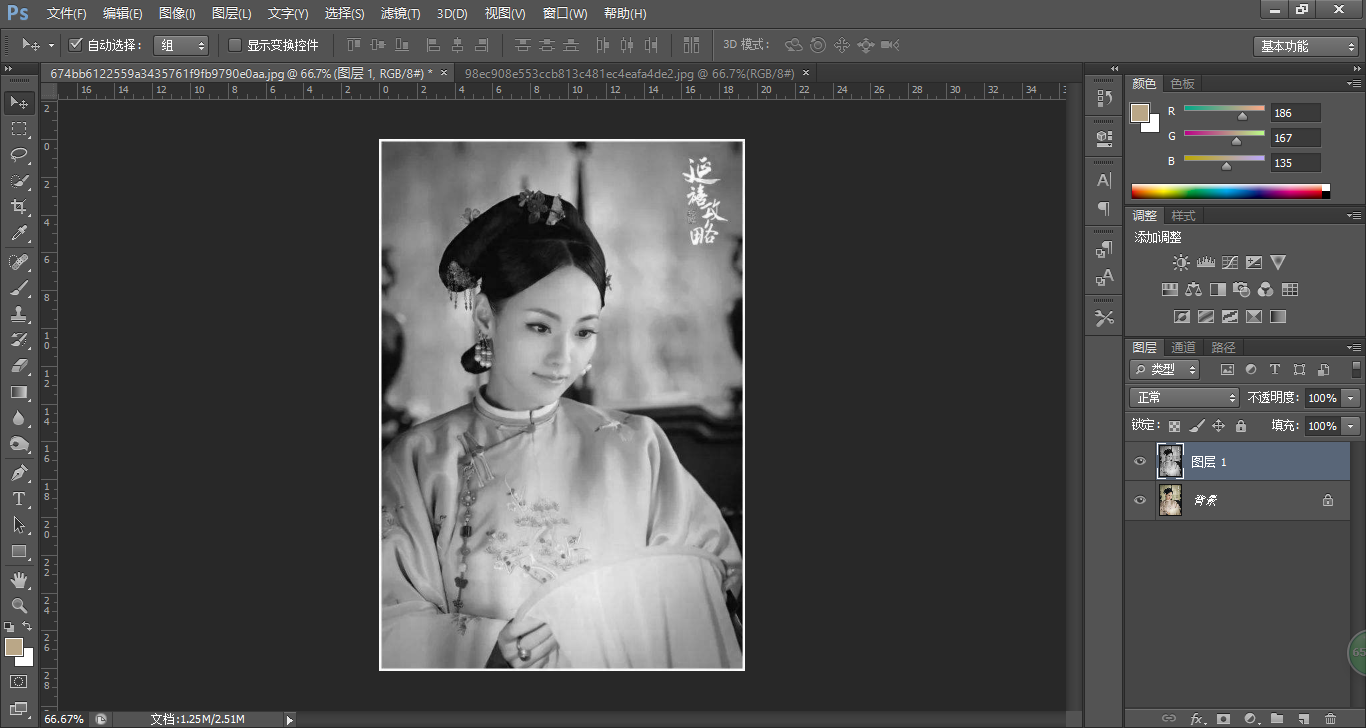Select the Lasso tool

tap(19, 155)
